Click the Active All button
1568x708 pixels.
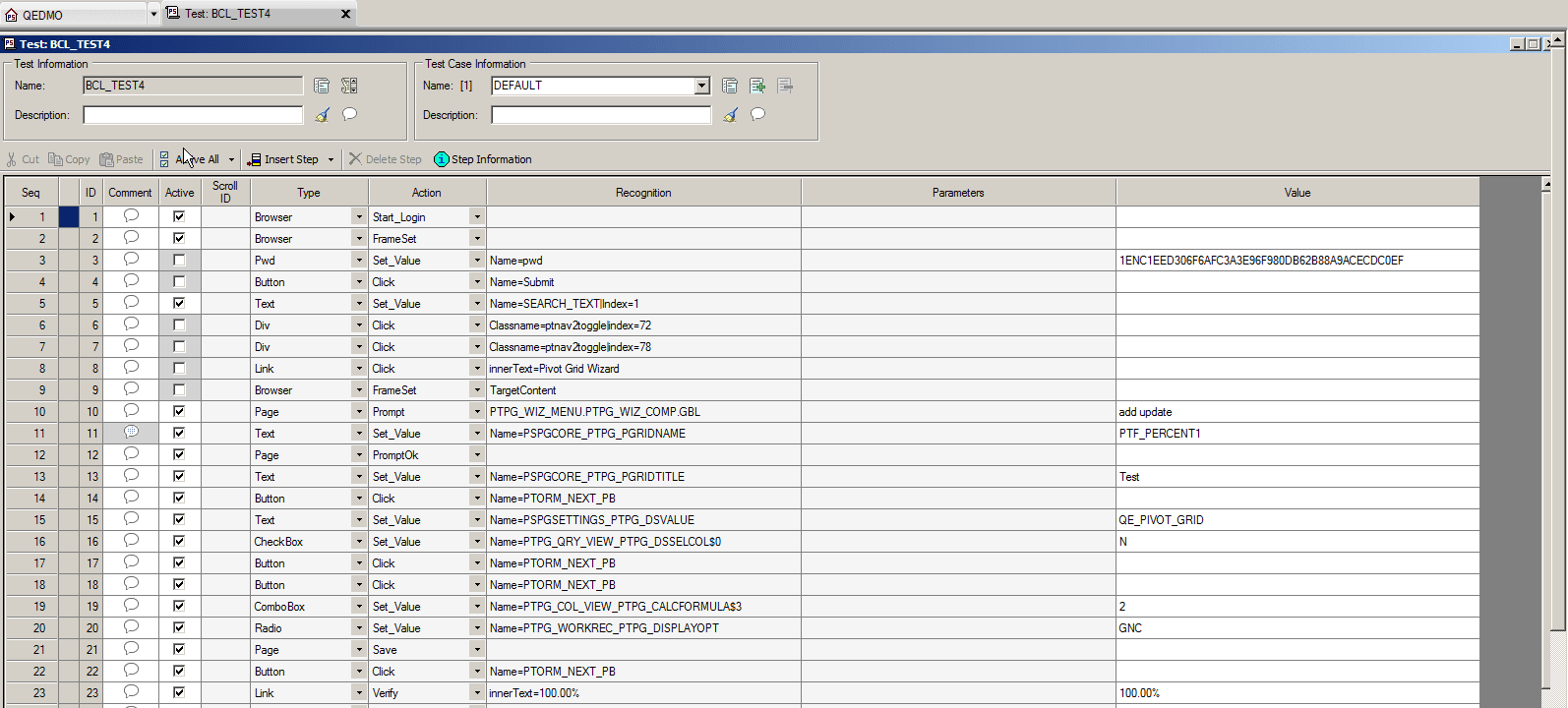191,159
